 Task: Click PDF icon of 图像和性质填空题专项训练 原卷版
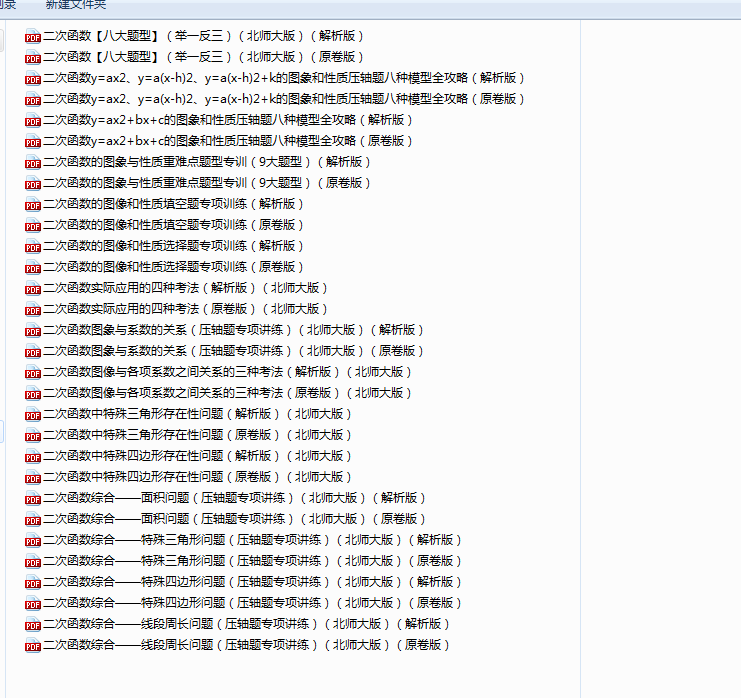coord(33,225)
